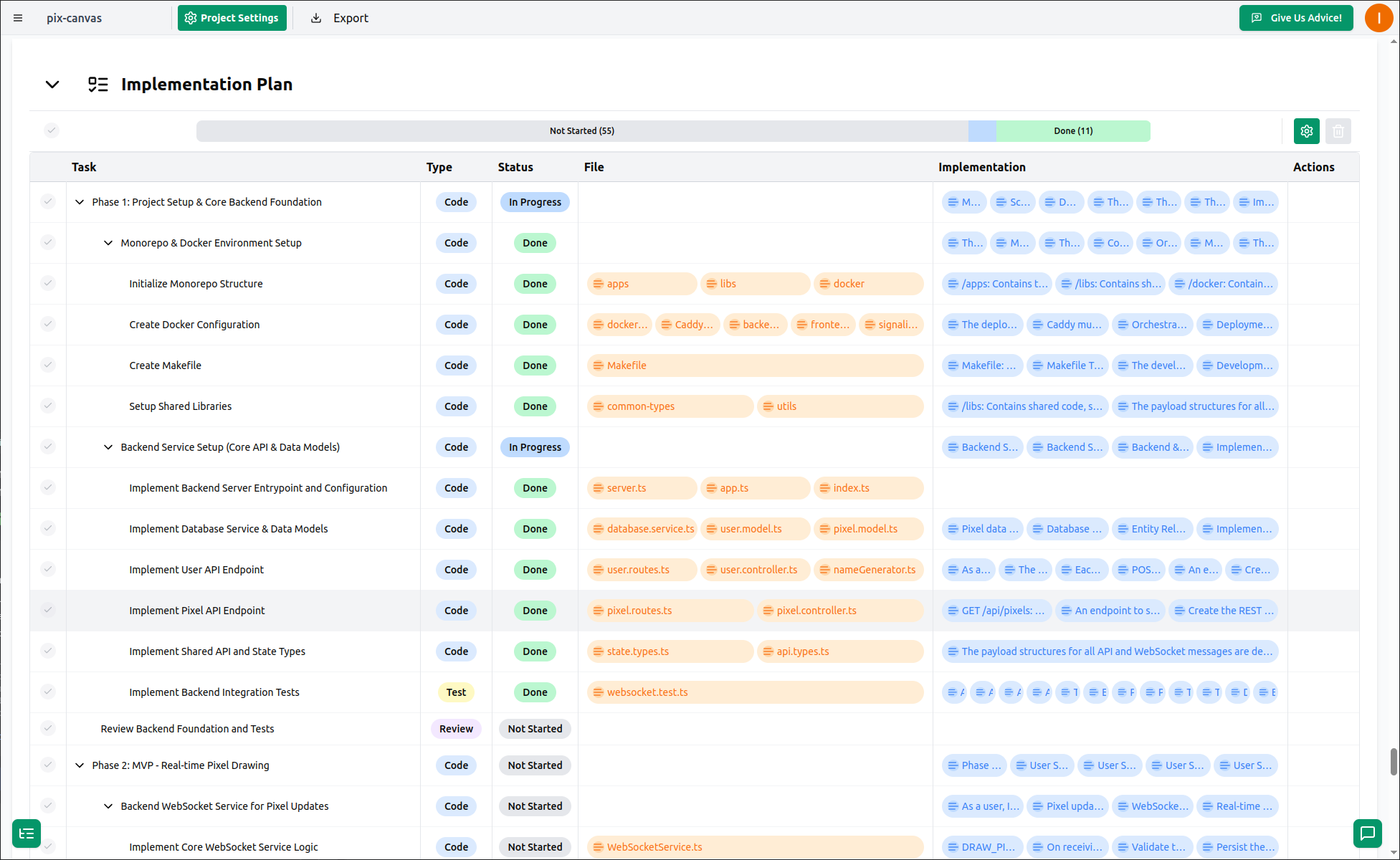This screenshot has height=860, width=1400.
Task: Click the grayed-out trash delete icon
Action: pos(1338,131)
